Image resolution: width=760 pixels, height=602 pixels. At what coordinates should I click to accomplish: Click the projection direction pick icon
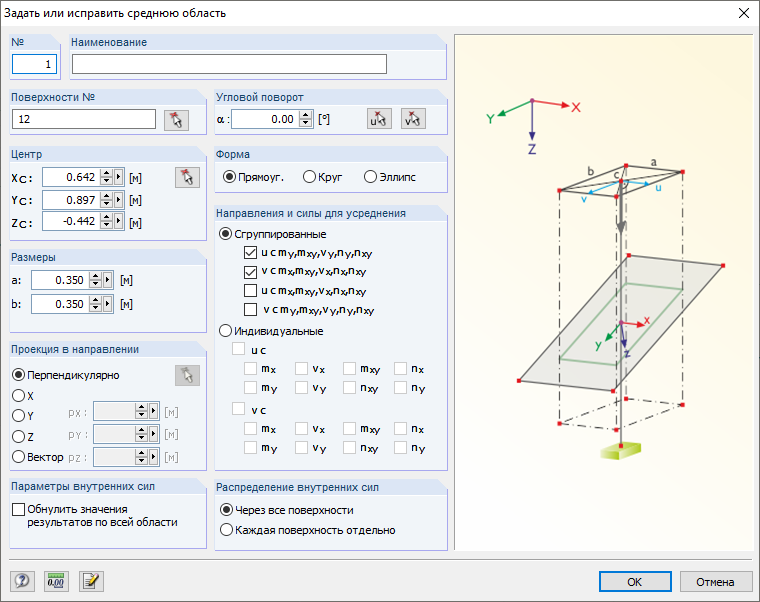click(187, 375)
